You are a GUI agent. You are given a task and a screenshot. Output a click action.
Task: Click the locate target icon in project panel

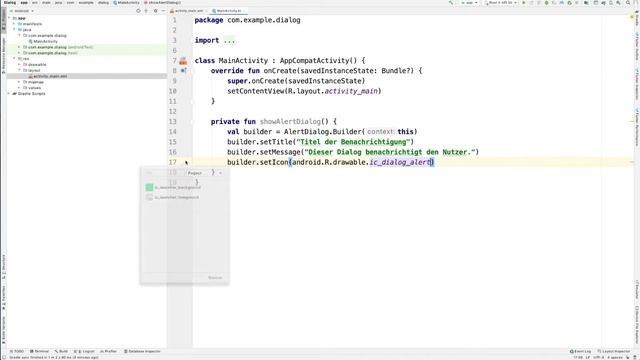click(x=138, y=11)
